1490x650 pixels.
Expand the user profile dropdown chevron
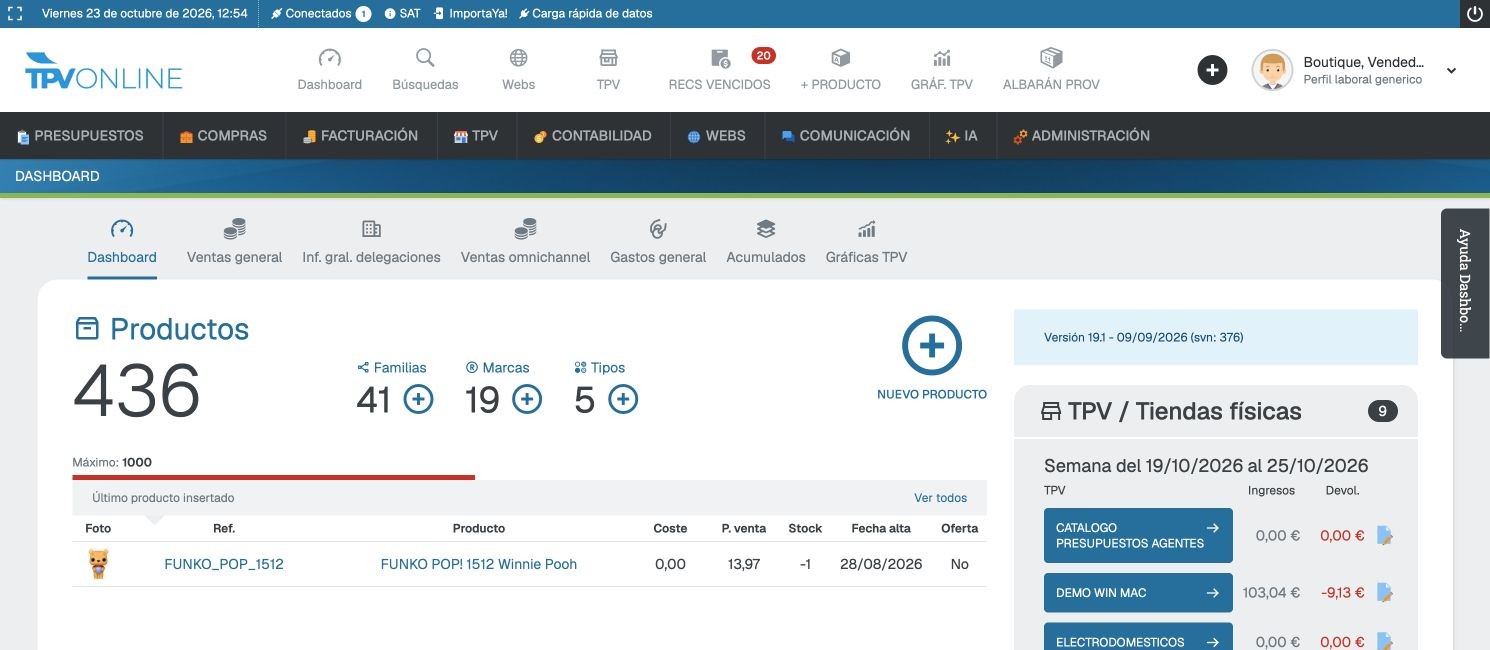1451,71
